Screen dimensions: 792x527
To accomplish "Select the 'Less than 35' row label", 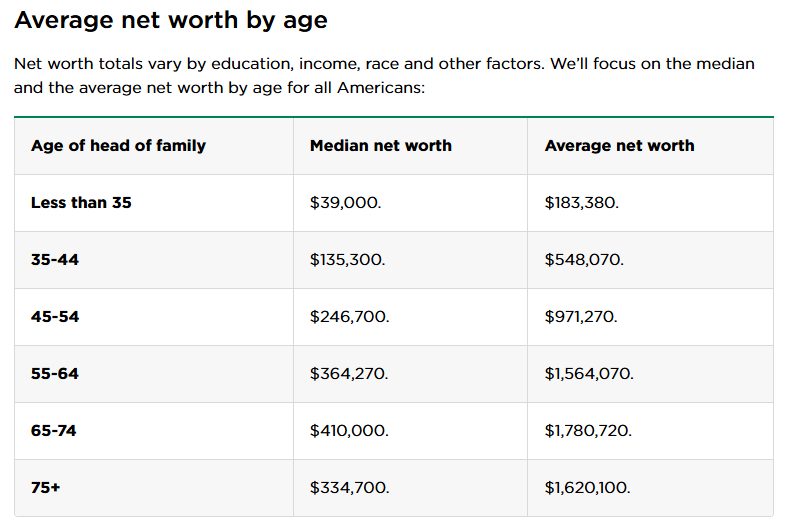I will 81,203.
